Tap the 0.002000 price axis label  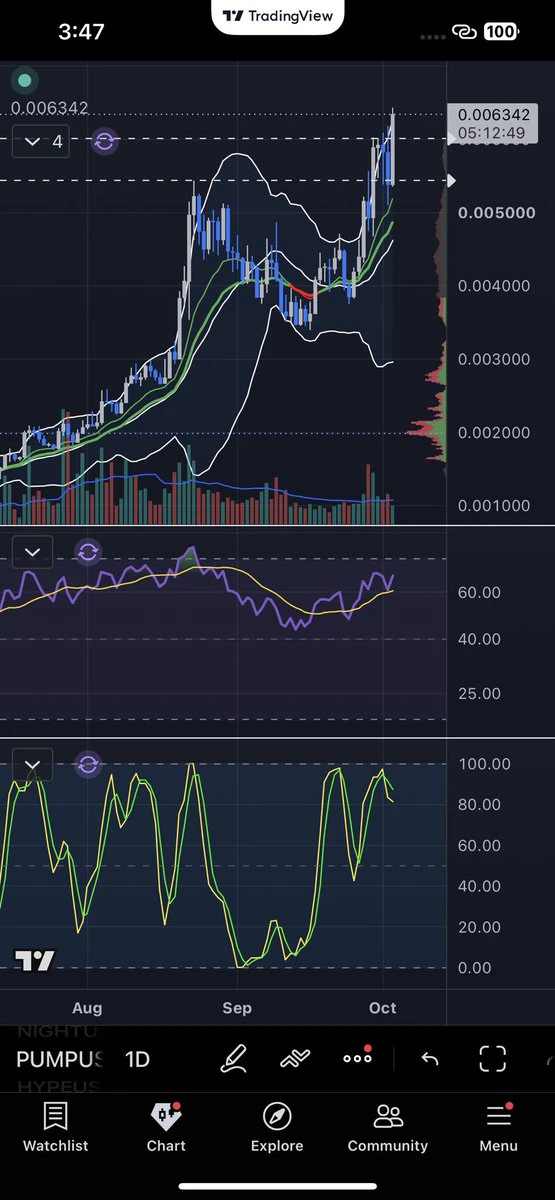pos(496,432)
